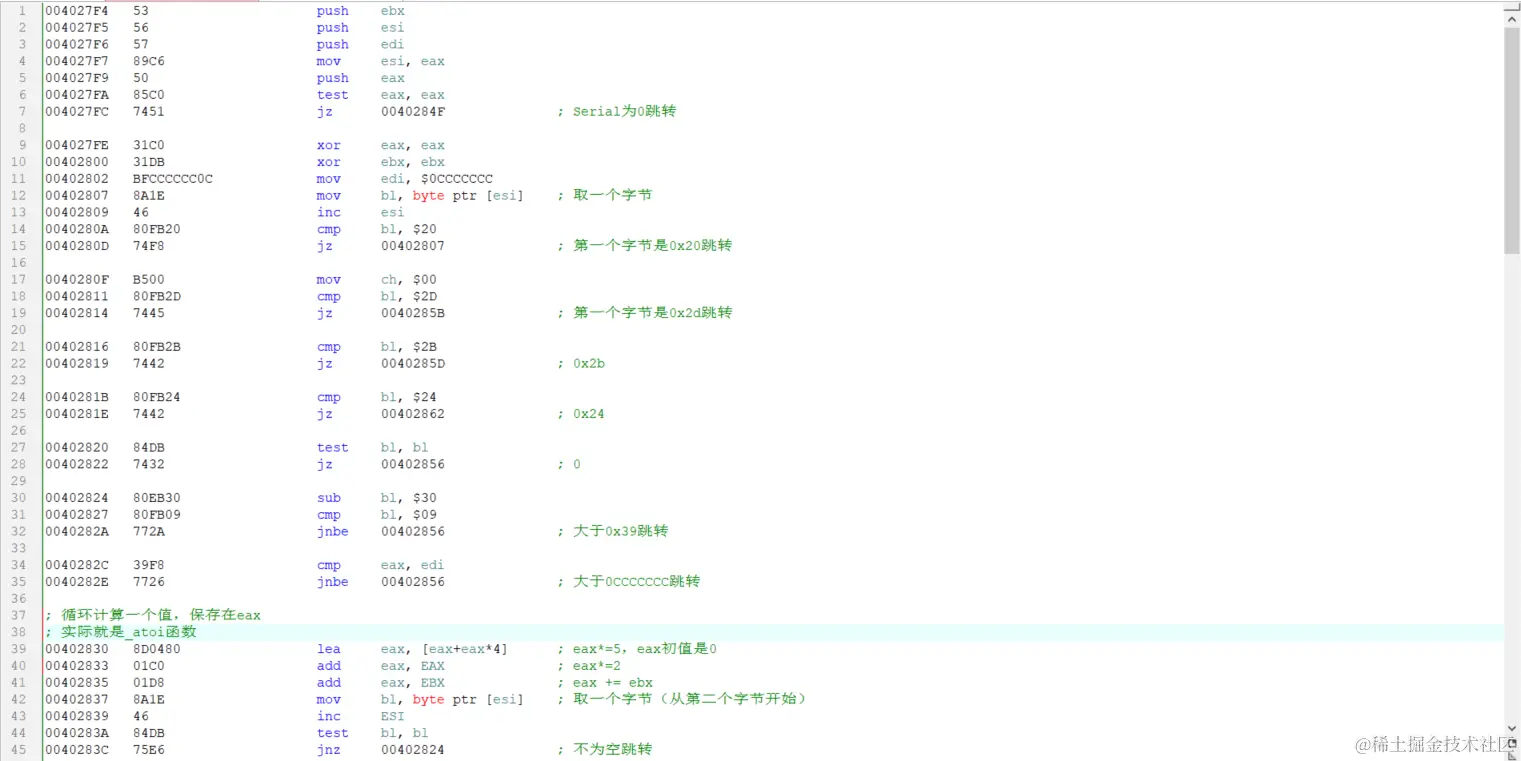Click opcode bytes 80EB30
Viewport: 1521px width, 761px height.
coord(157,498)
